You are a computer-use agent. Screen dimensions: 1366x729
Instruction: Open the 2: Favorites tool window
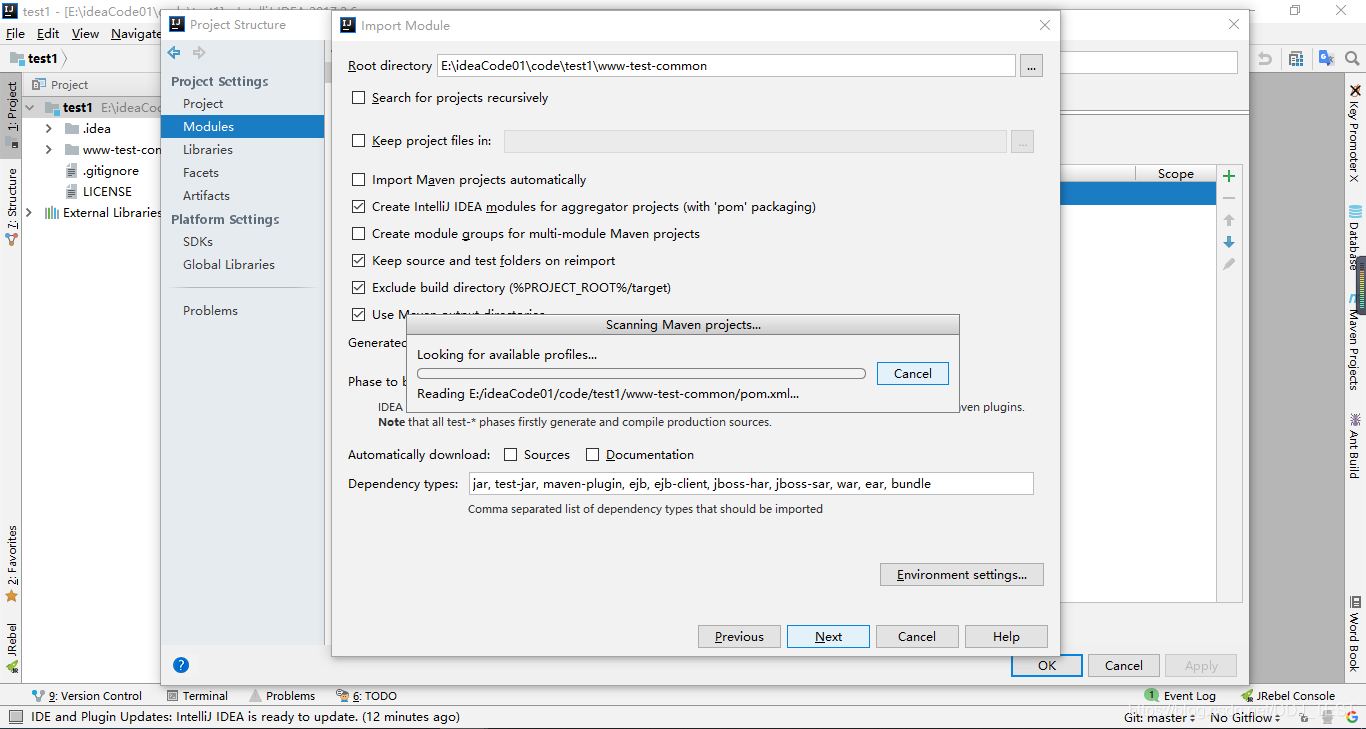(12, 563)
